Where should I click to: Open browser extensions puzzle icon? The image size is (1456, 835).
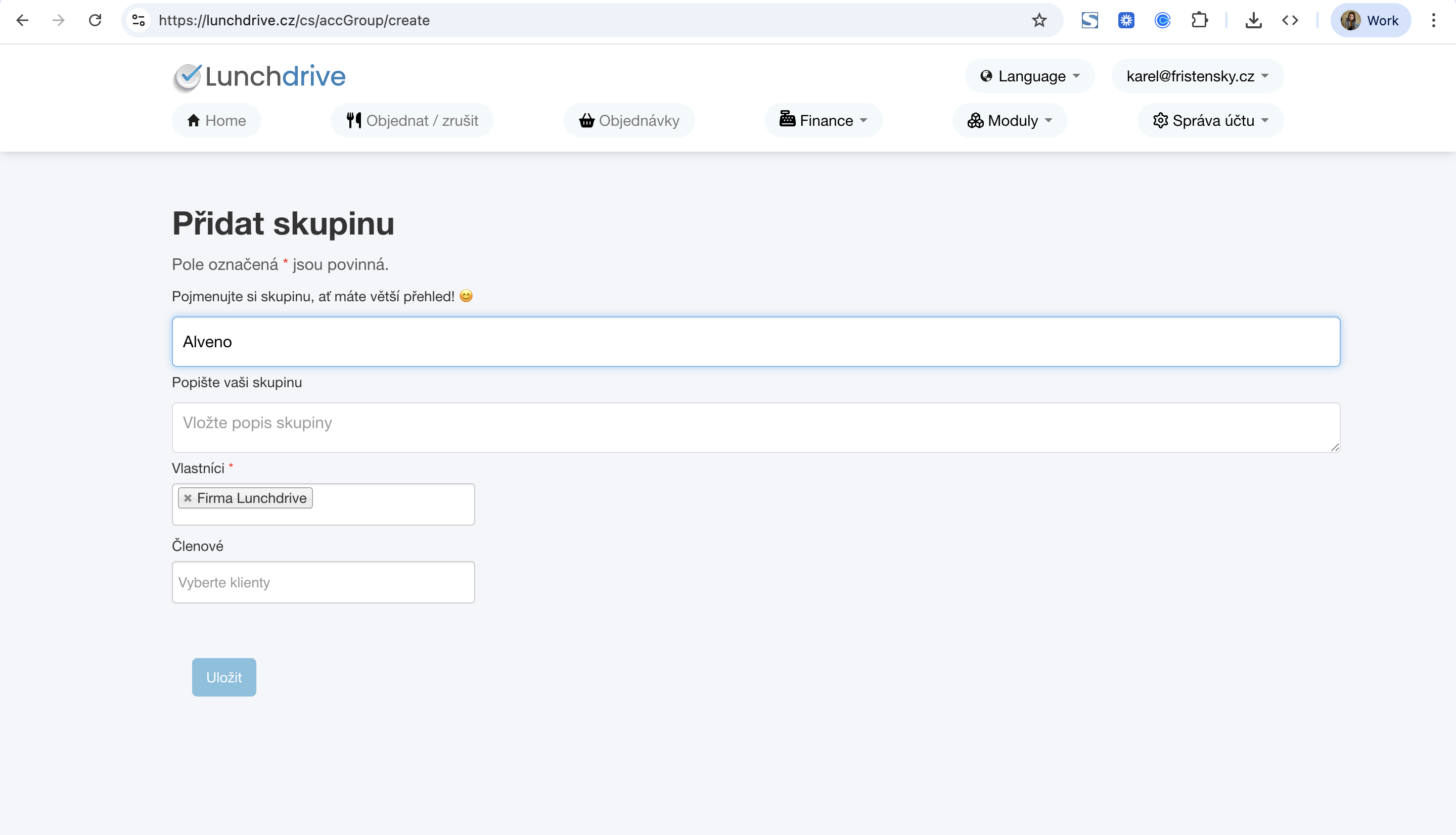pos(1199,21)
